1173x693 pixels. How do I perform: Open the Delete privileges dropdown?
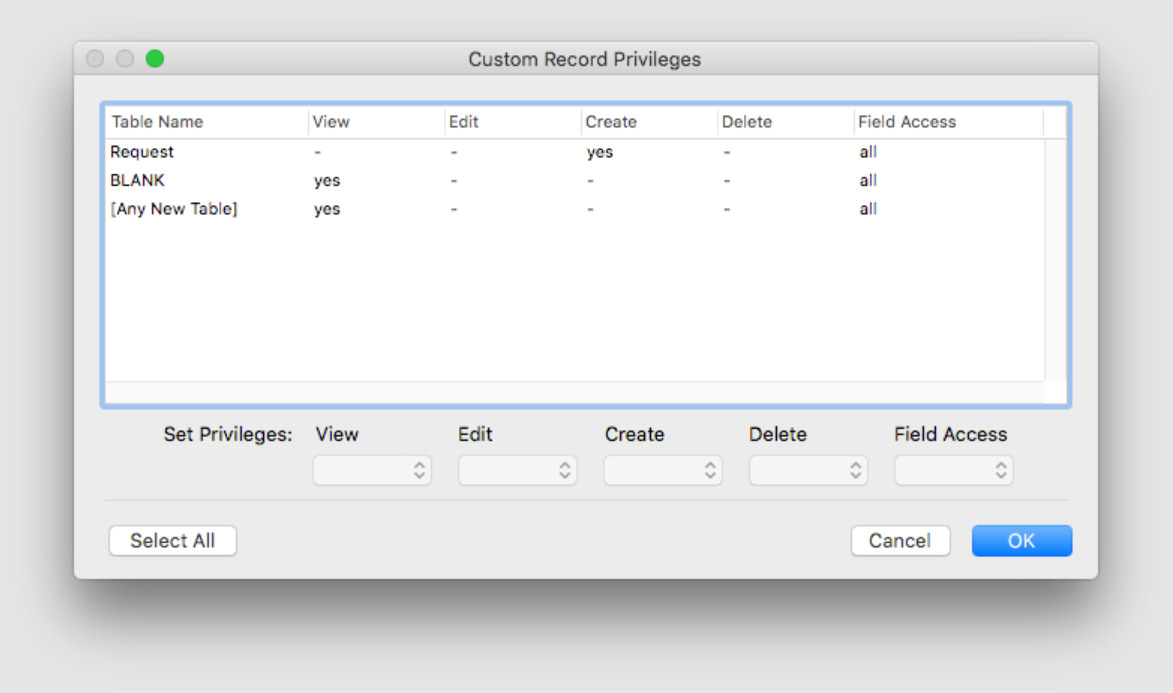click(x=808, y=470)
